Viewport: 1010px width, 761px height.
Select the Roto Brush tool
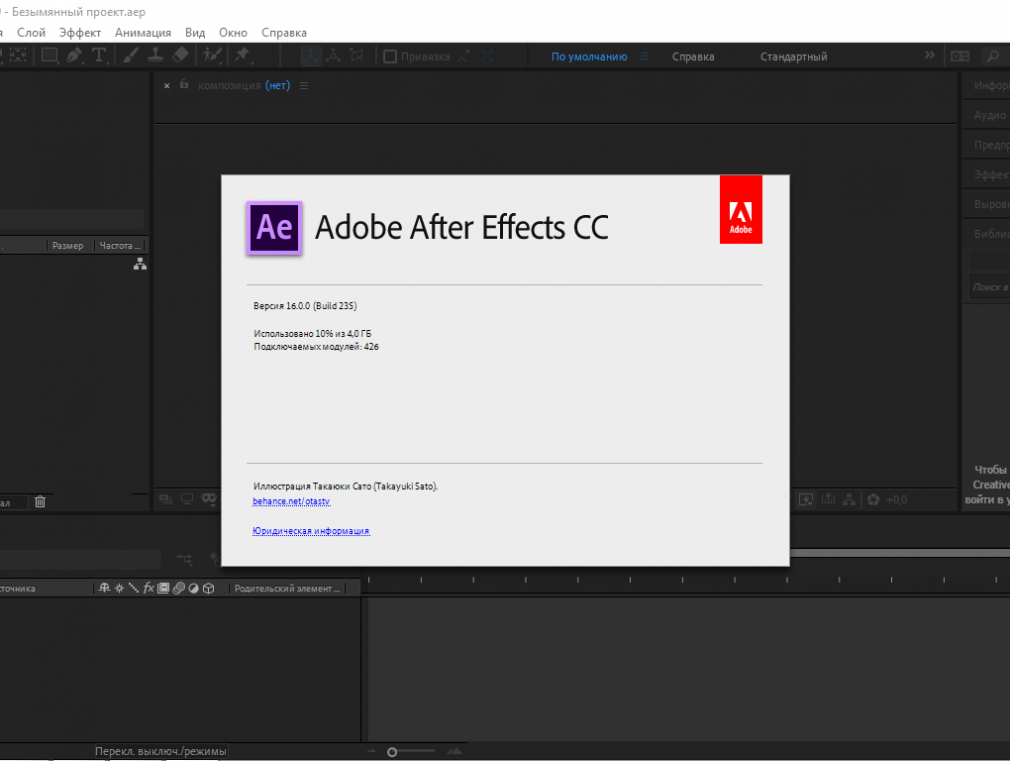coord(212,55)
